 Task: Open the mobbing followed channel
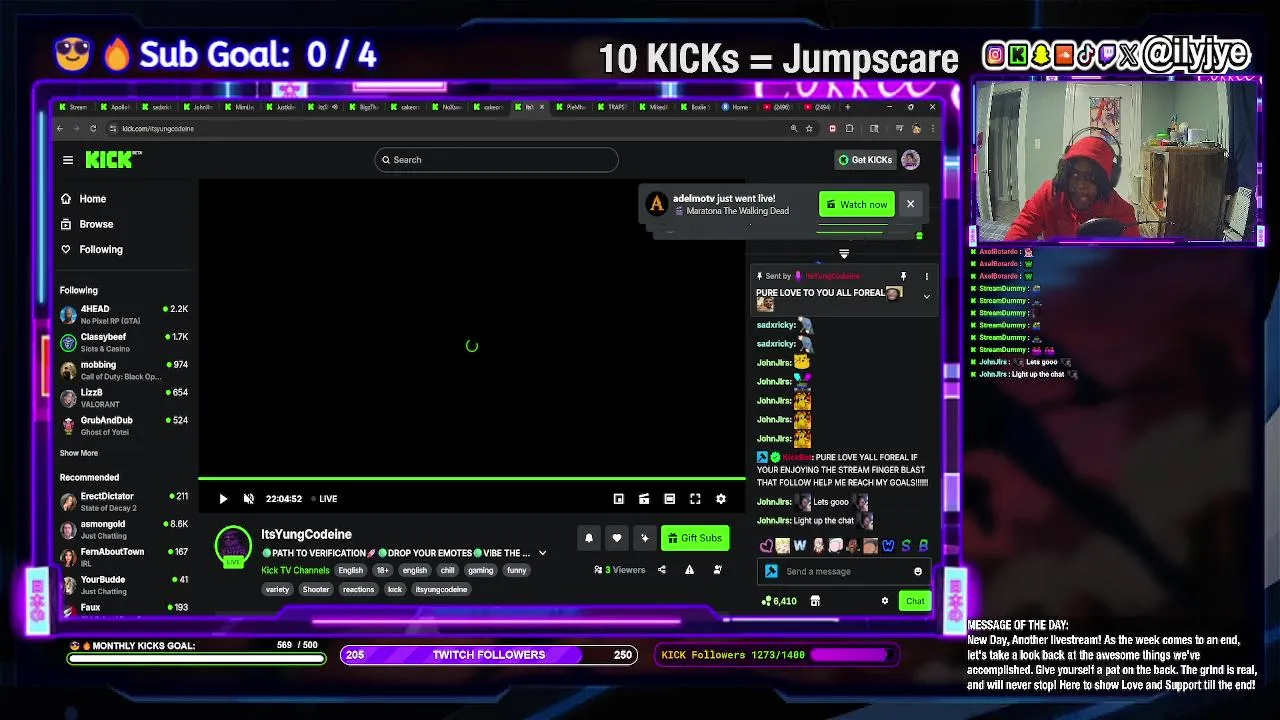point(124,370)
